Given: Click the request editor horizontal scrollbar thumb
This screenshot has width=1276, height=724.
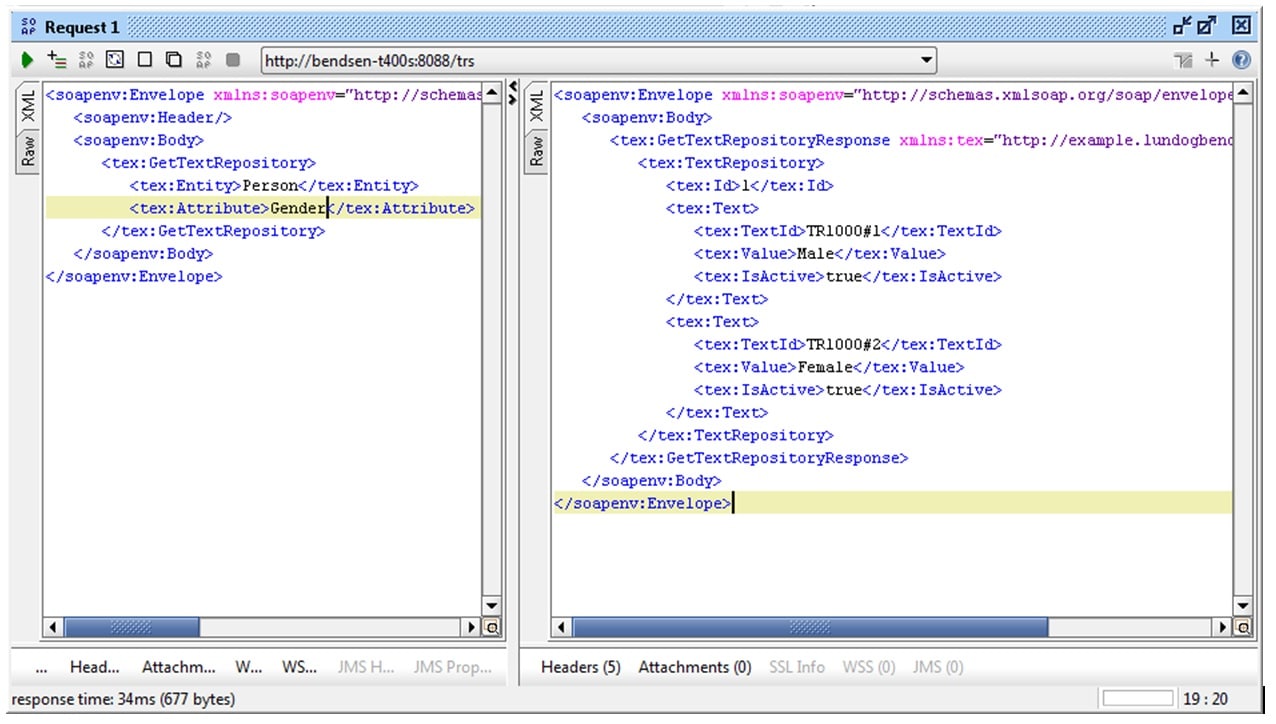Looking at the screenshot, I should click(x=131, y=628).
